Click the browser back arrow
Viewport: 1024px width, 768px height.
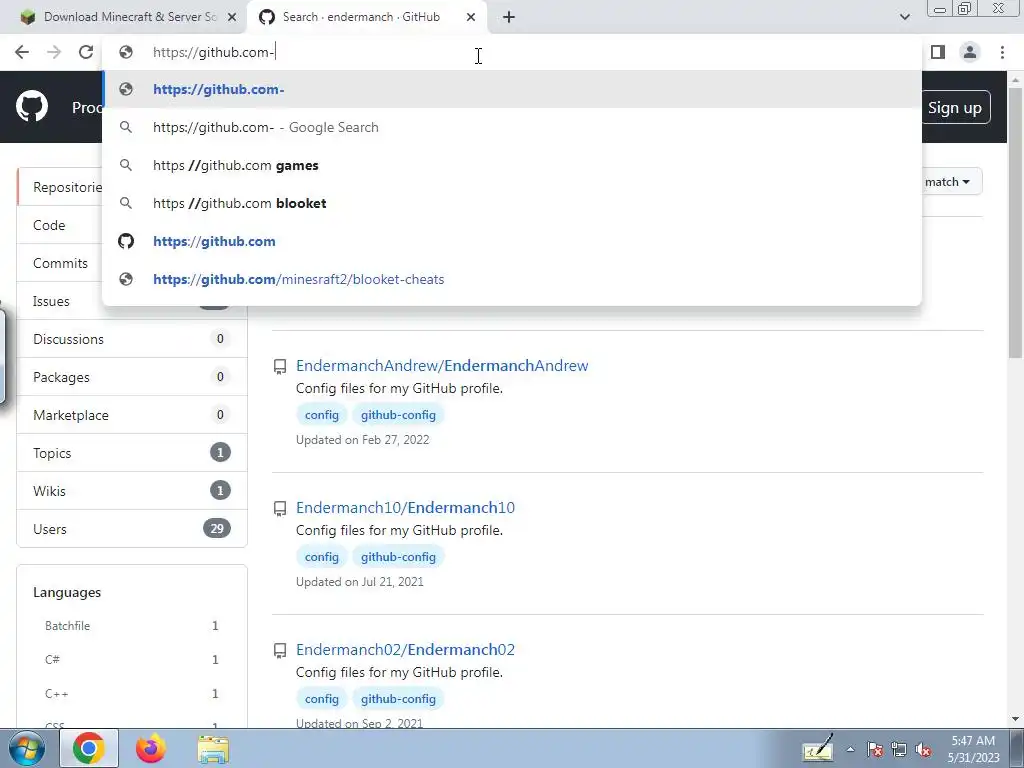click(x=22, y=52)
